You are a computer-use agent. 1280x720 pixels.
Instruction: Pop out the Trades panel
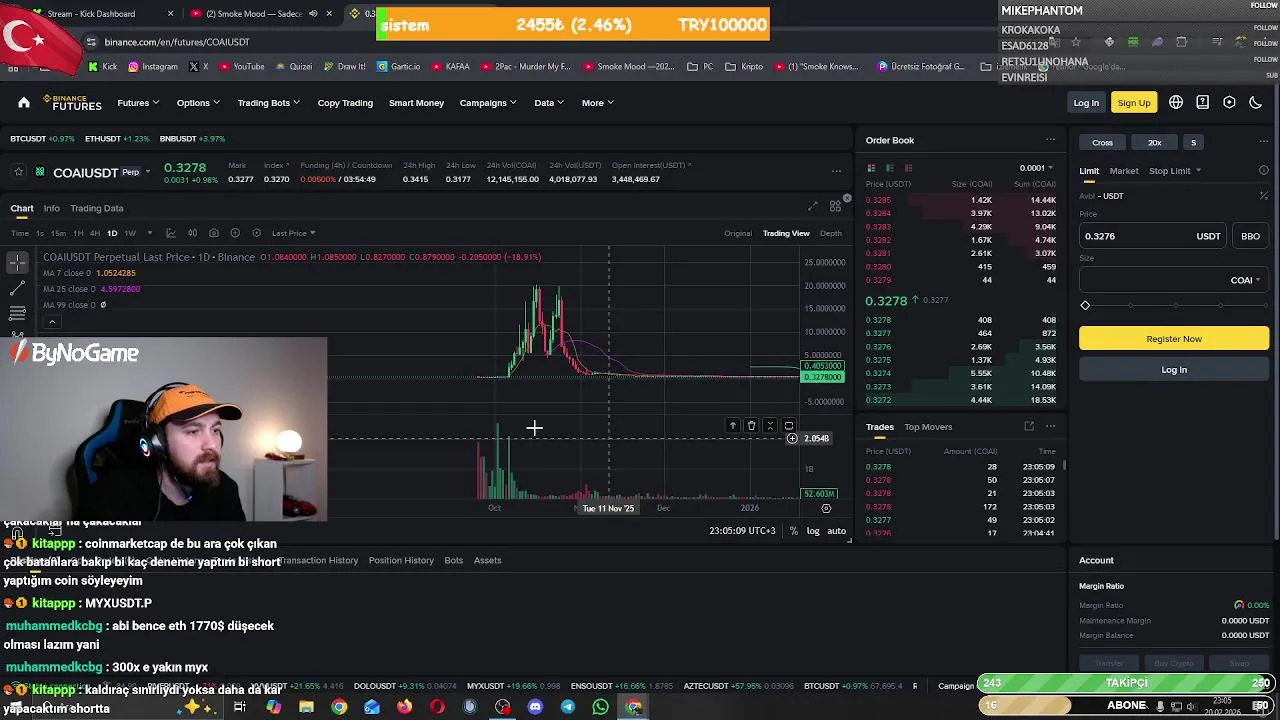click(x=1028, y=427)
